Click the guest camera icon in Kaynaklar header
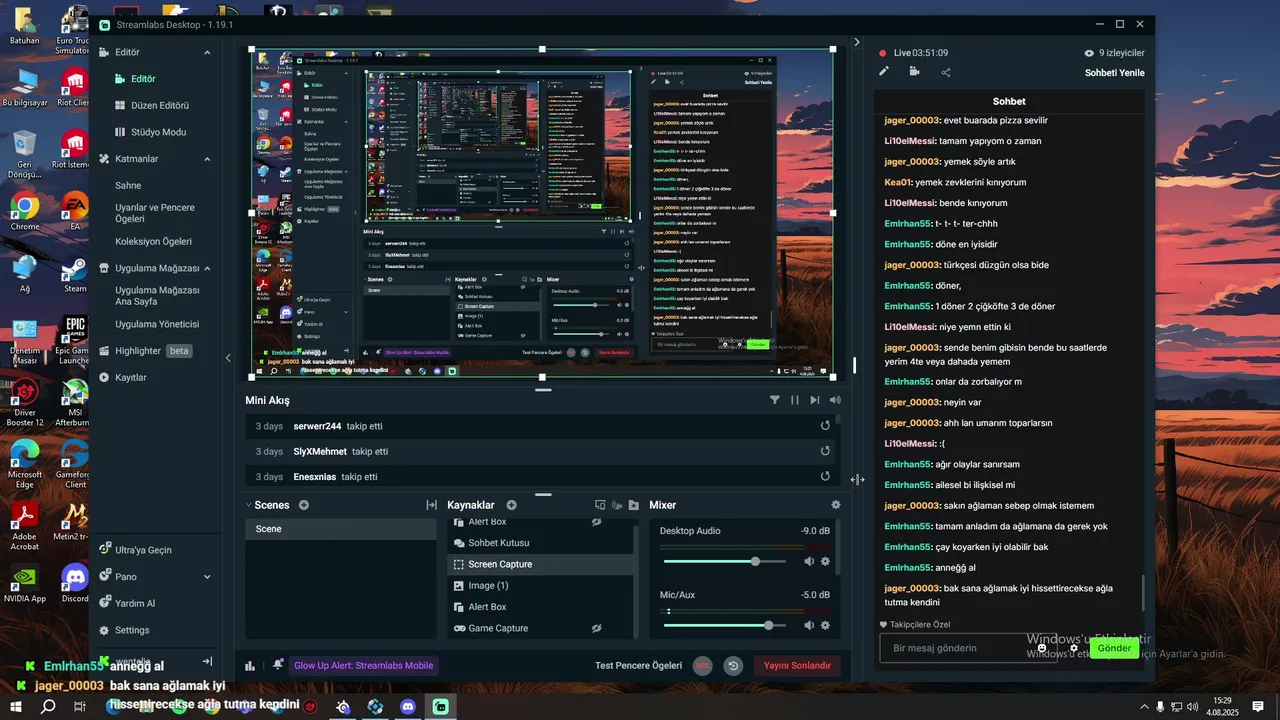Screen dimensions: 1280x720 point(617,505)
